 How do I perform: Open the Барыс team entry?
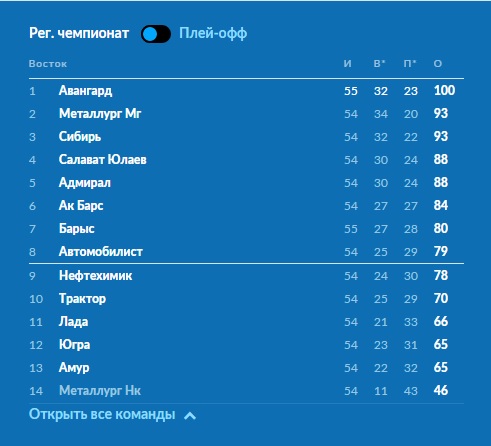point(77,229)
